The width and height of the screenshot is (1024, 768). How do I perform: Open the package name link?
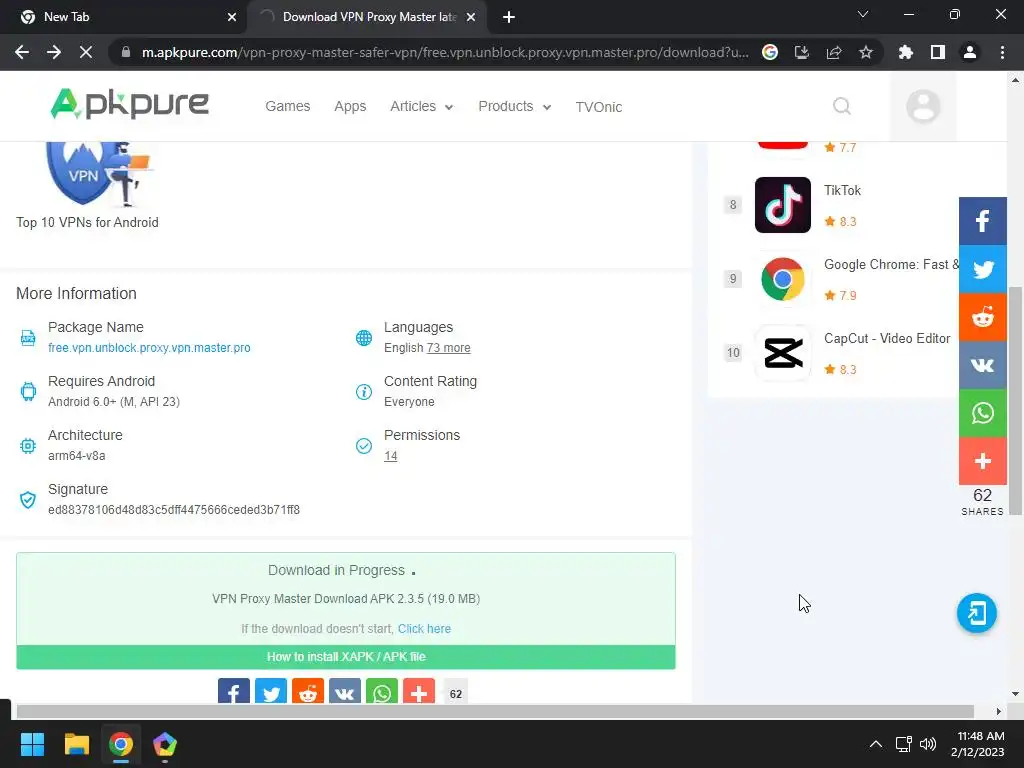click(x=149, y=347)
